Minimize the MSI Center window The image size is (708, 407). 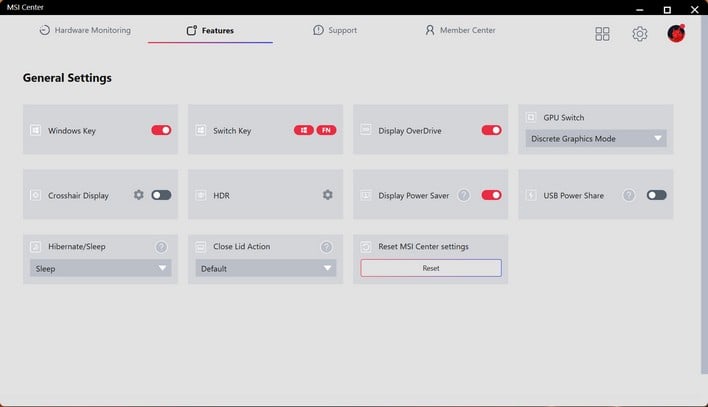640,9
